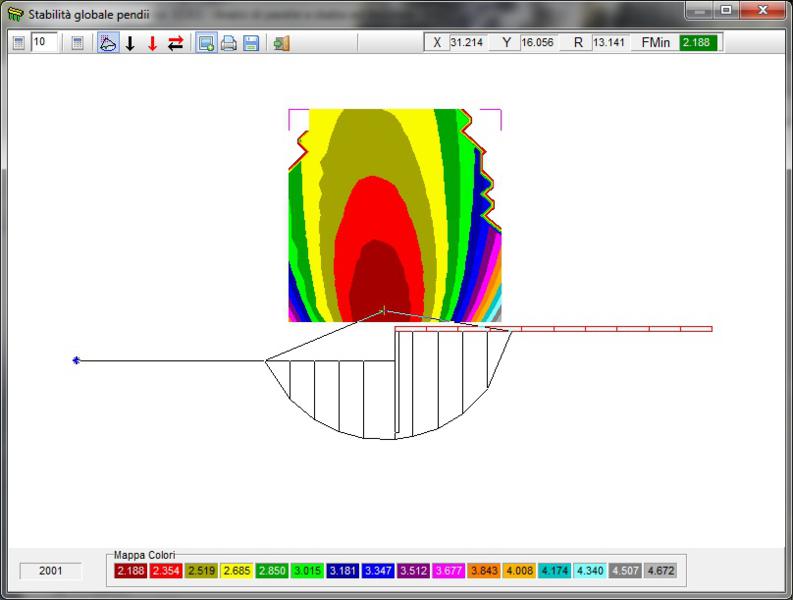Image resolution: width=793 pixels, height=600 pixels.
Task: Click the green FMin value 2.188
Action: 697,43
